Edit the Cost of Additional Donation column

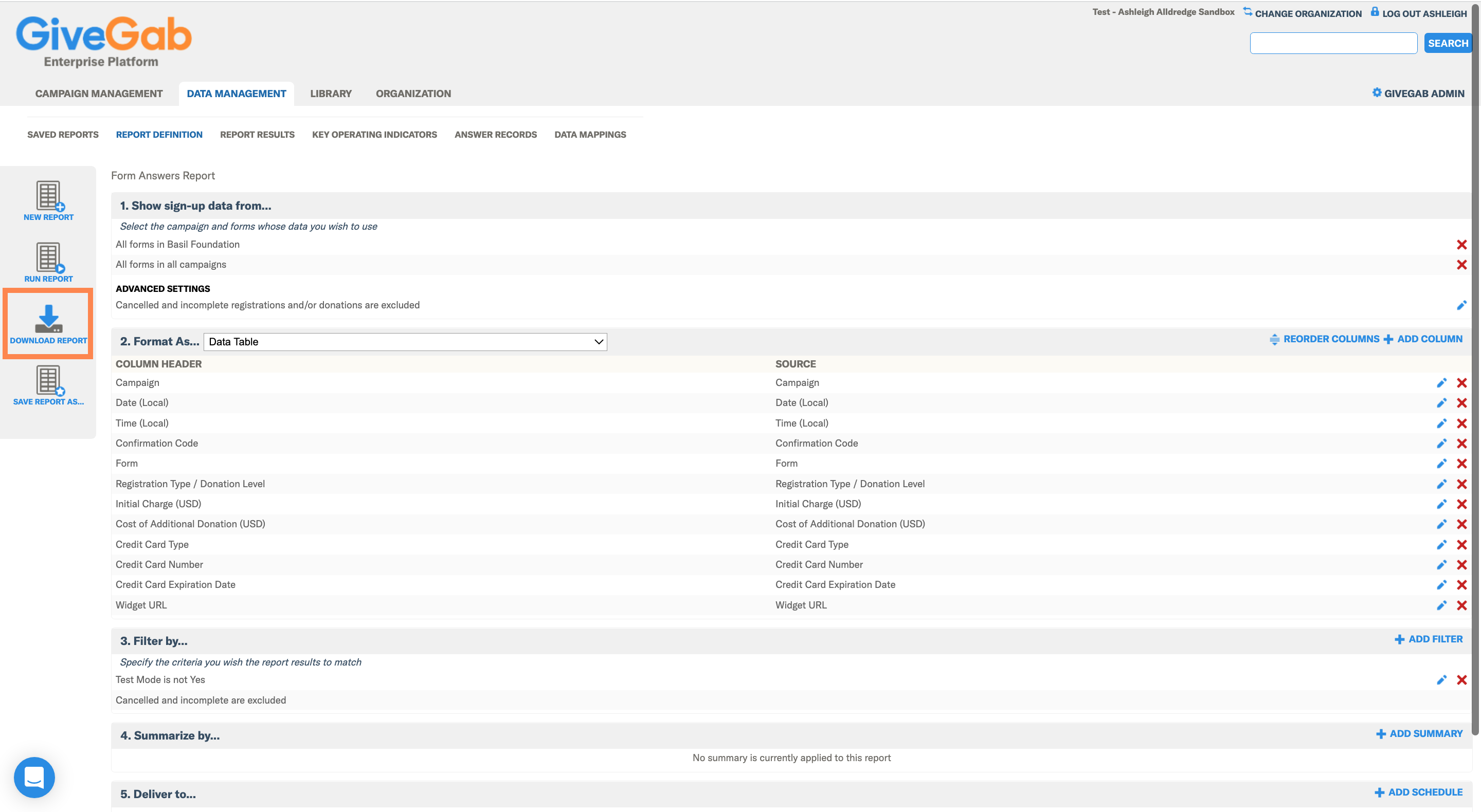coord(1441,524)
